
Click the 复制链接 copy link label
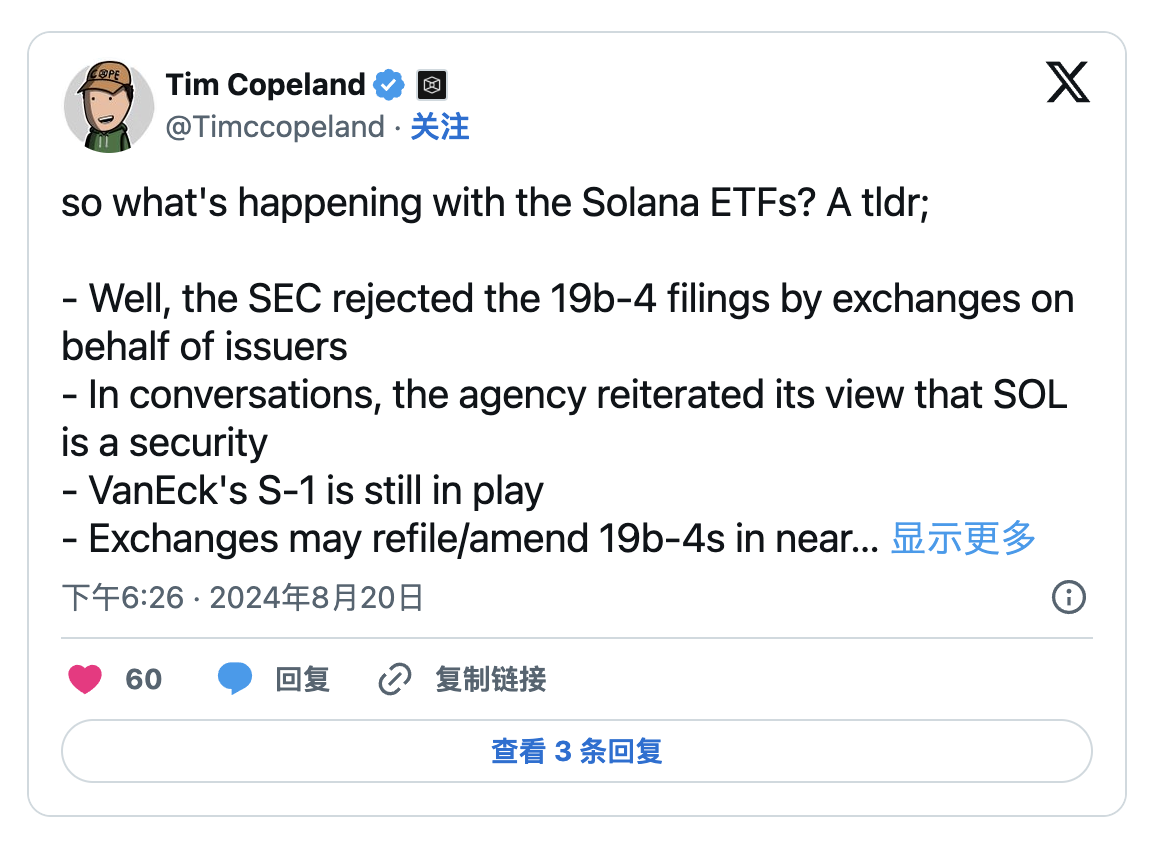[x=490, y=680]
